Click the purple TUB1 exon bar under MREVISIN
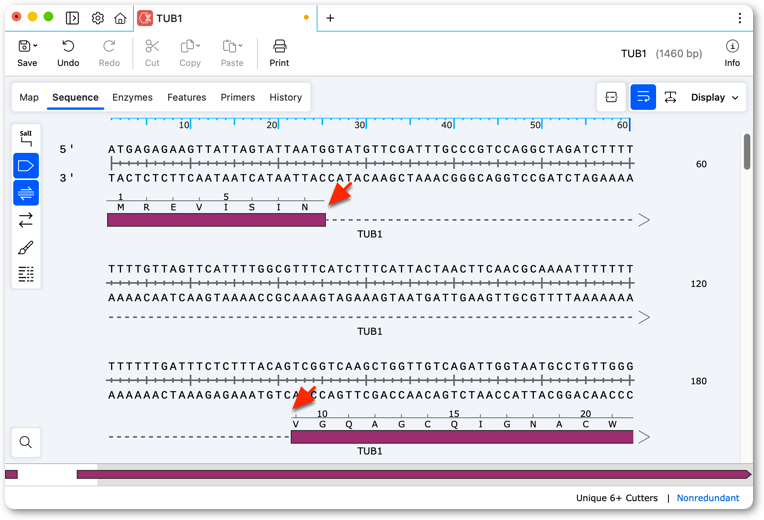The height and width of the screenshot is (520, 764). 216,220
